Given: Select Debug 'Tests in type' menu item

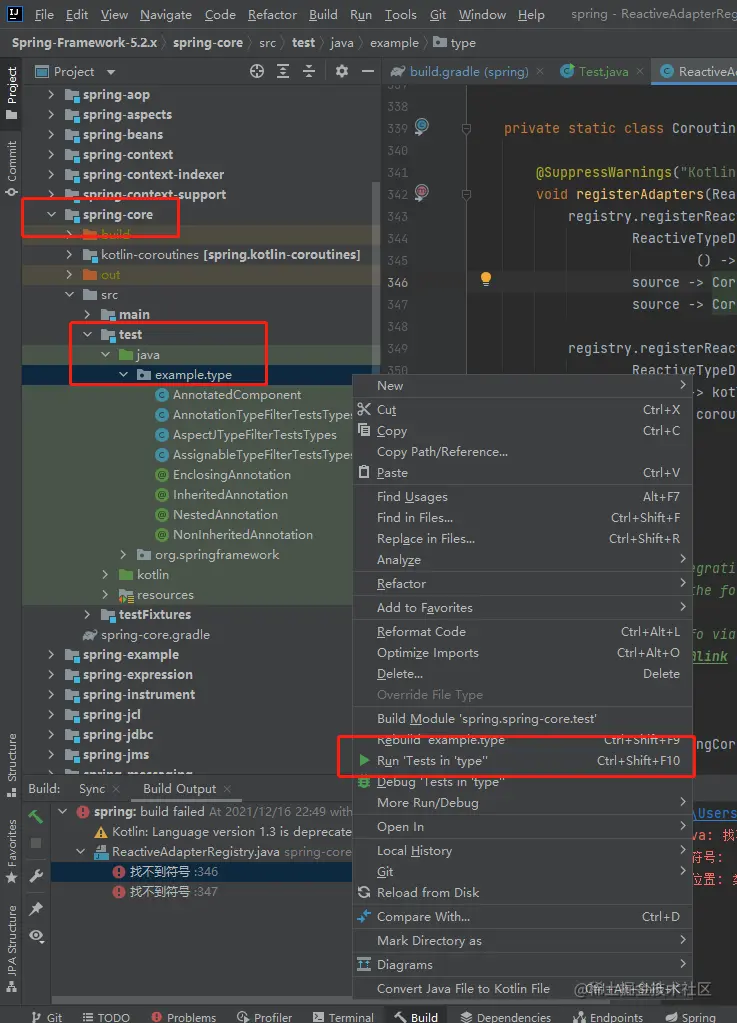Looking at the screenshot, I should pyautogui.click(x=522, y=782).
